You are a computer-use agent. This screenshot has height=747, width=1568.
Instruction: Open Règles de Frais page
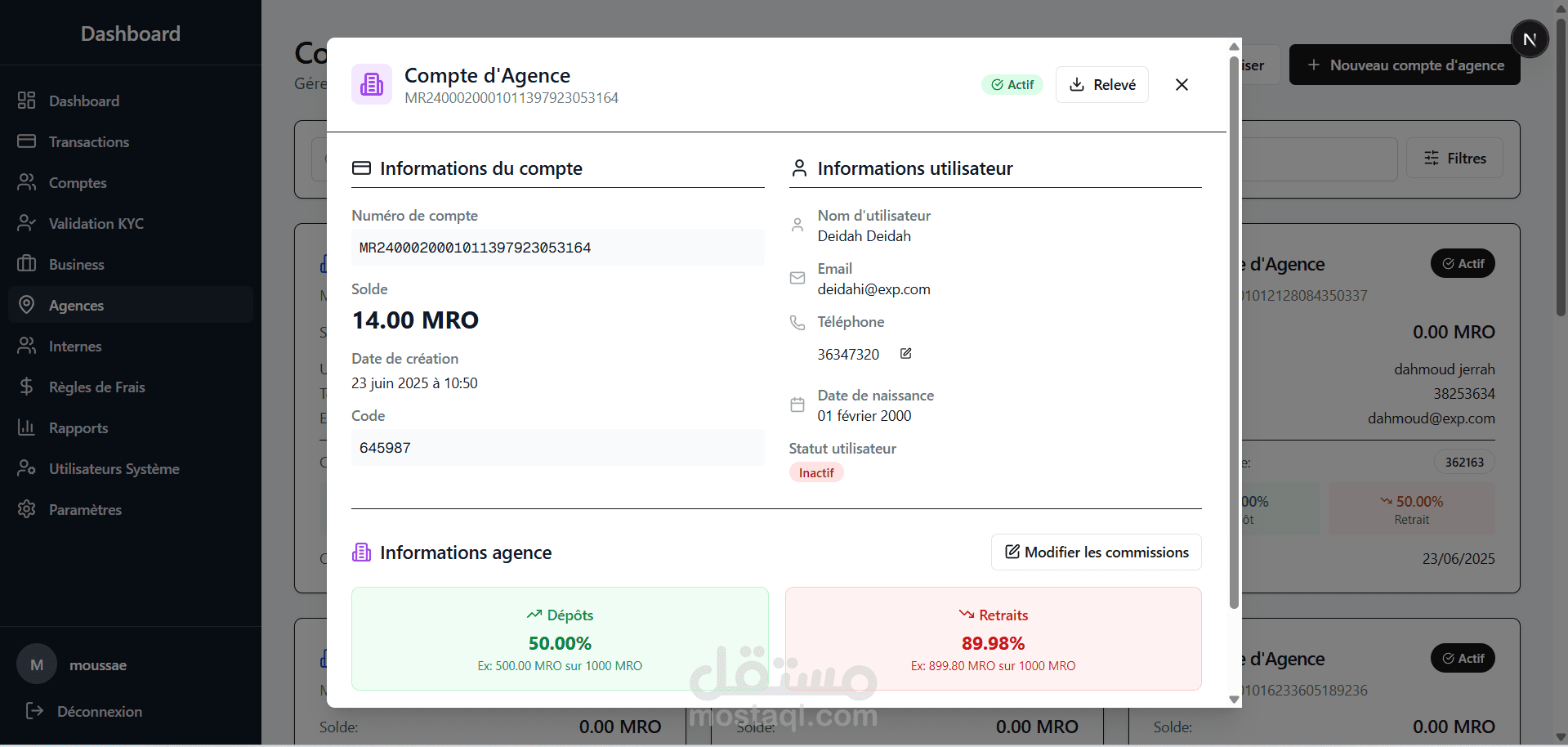click(131, 387)
